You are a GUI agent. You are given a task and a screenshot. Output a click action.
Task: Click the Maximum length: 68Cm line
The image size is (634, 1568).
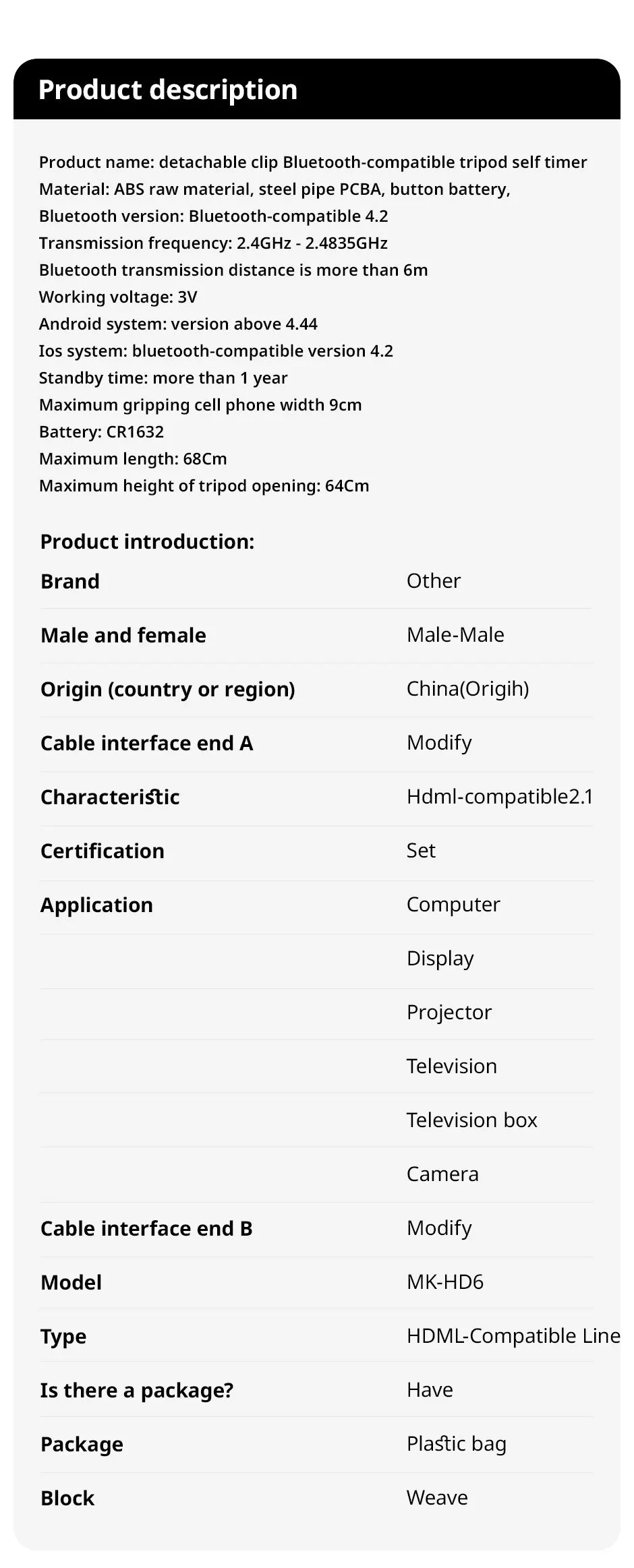tap(133, 459)
